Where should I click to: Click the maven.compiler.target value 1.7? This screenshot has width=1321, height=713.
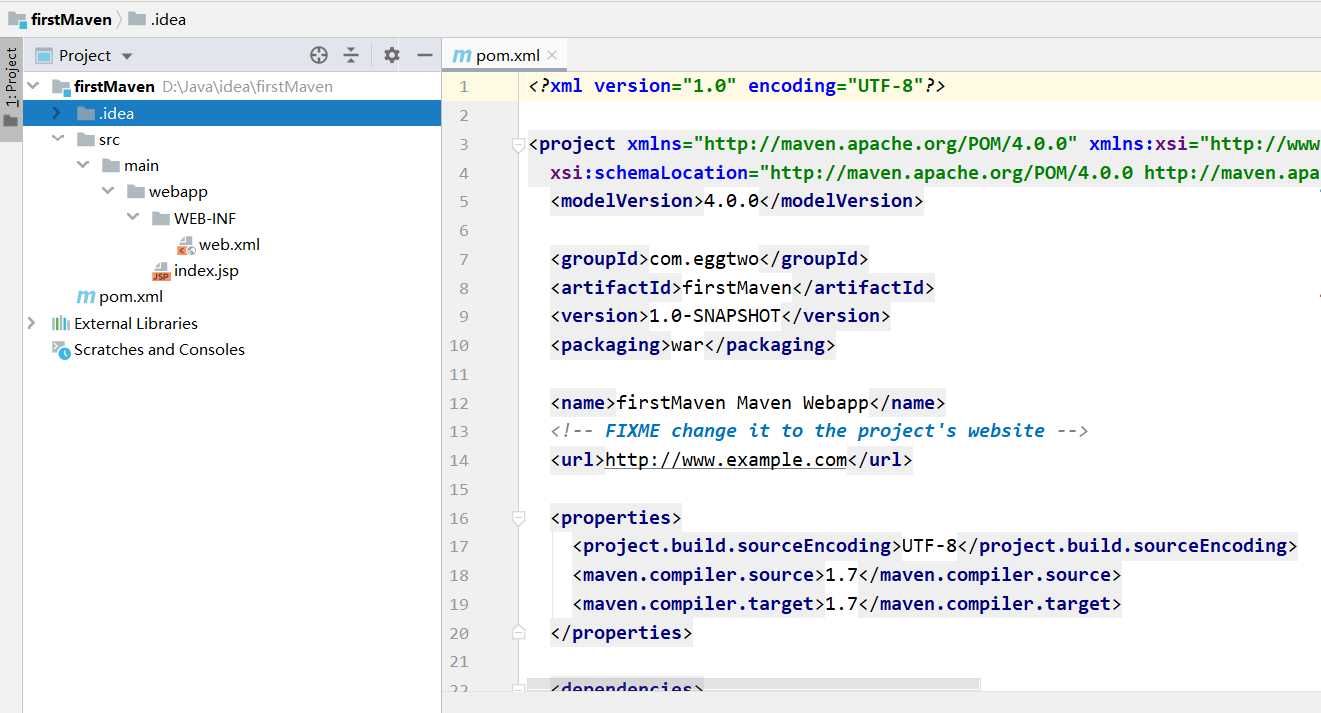pyautogui.click(x=841, y=604)
